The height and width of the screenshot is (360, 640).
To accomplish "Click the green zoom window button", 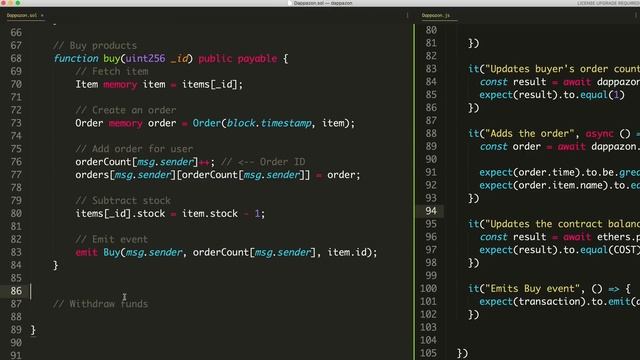I will pyautogui.click(x=18, y=2).
